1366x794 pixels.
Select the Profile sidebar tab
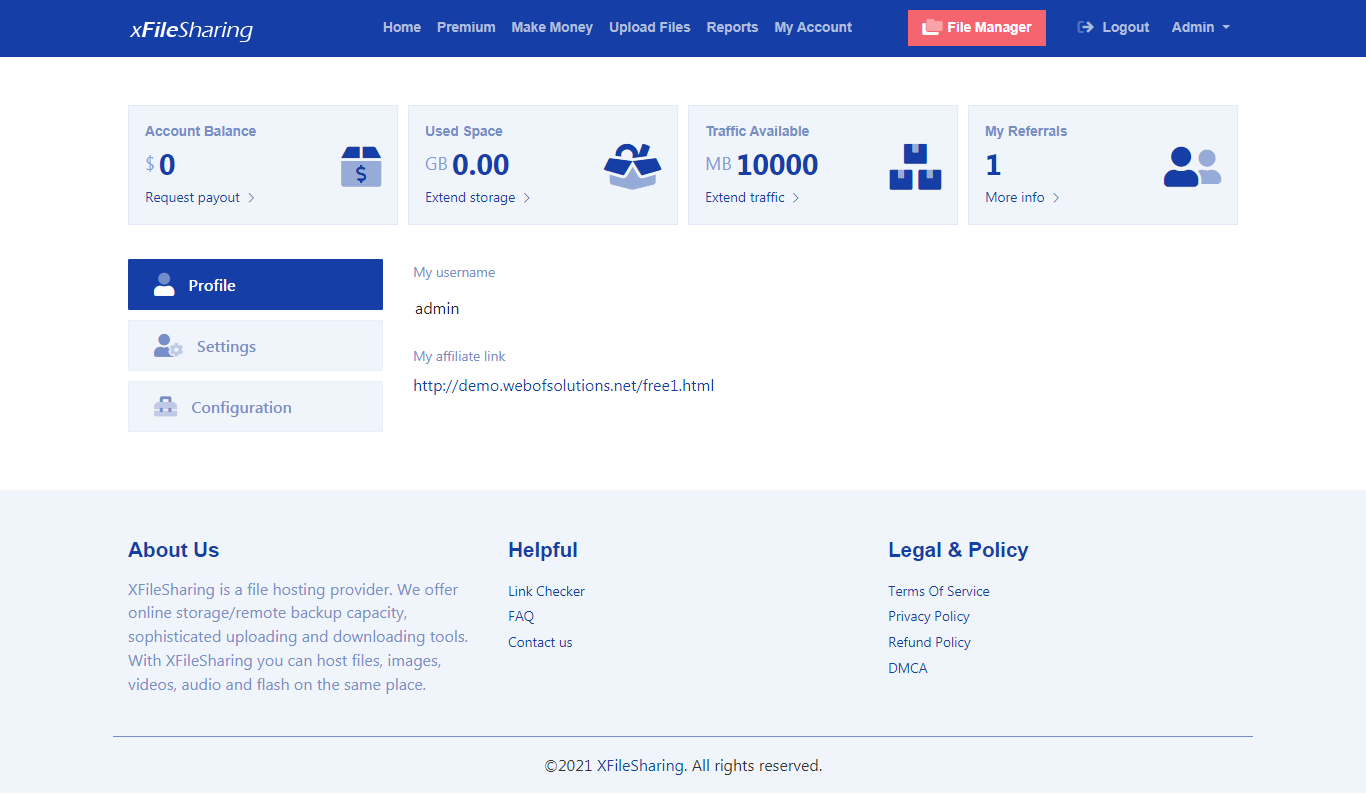point(255,285)
